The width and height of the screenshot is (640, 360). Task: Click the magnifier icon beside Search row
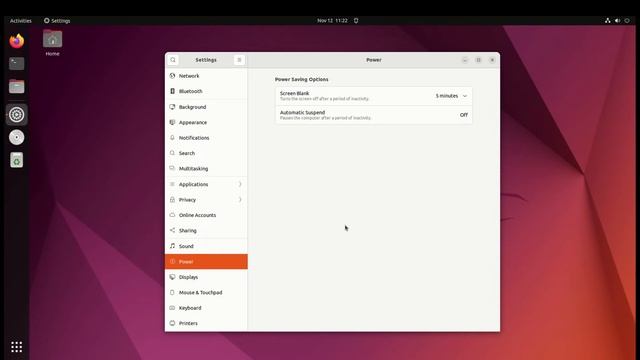(x=172, y=153)
